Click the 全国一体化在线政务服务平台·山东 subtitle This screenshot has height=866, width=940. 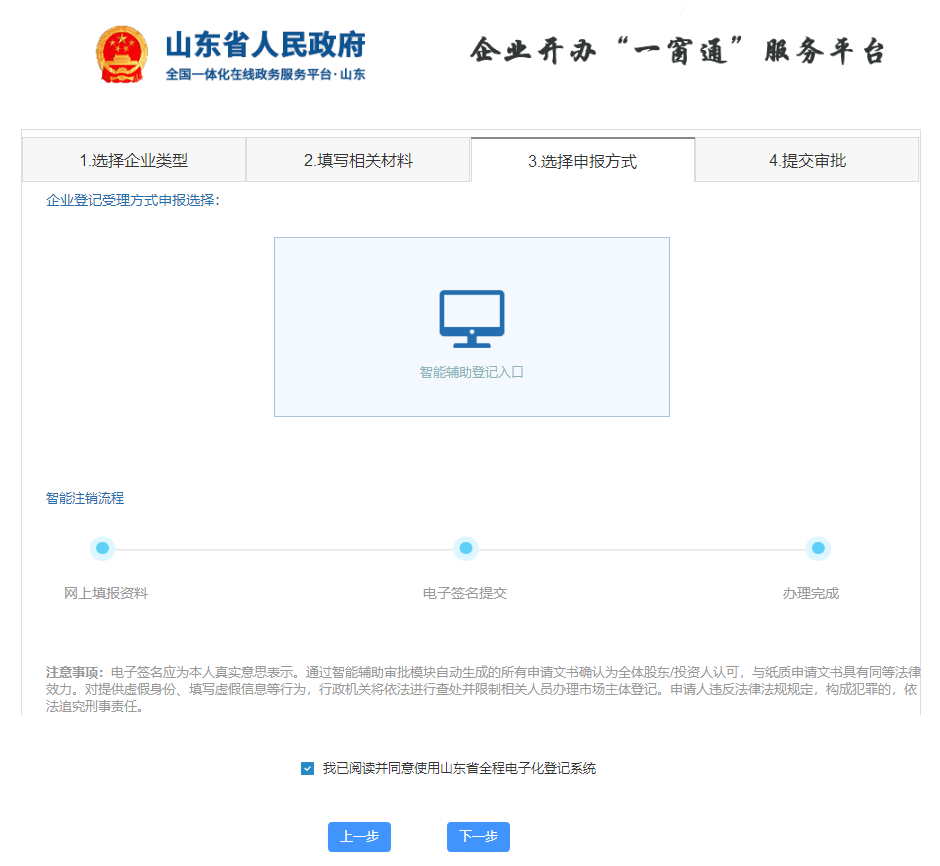click(266, 74)
